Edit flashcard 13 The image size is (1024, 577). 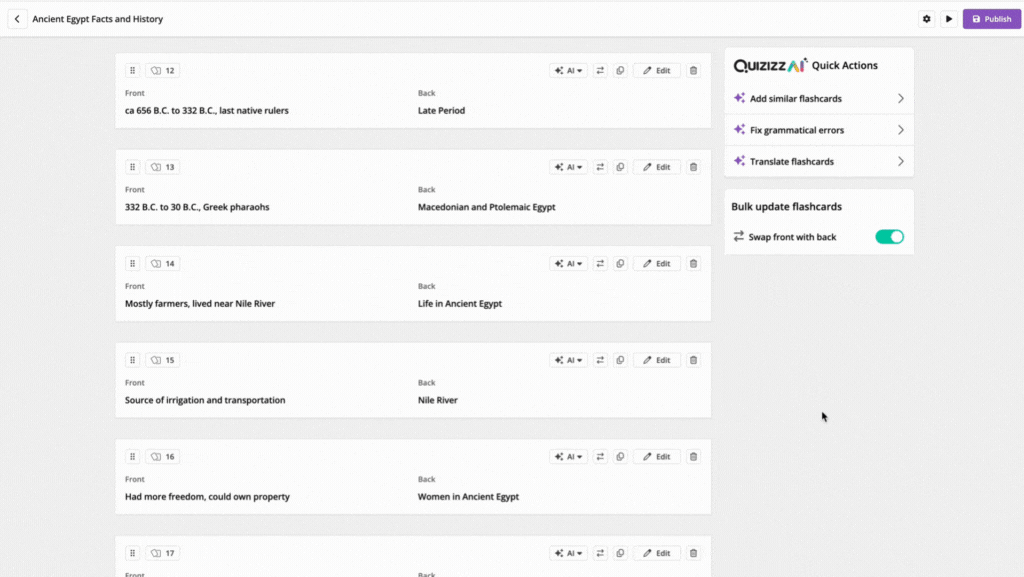656,167
